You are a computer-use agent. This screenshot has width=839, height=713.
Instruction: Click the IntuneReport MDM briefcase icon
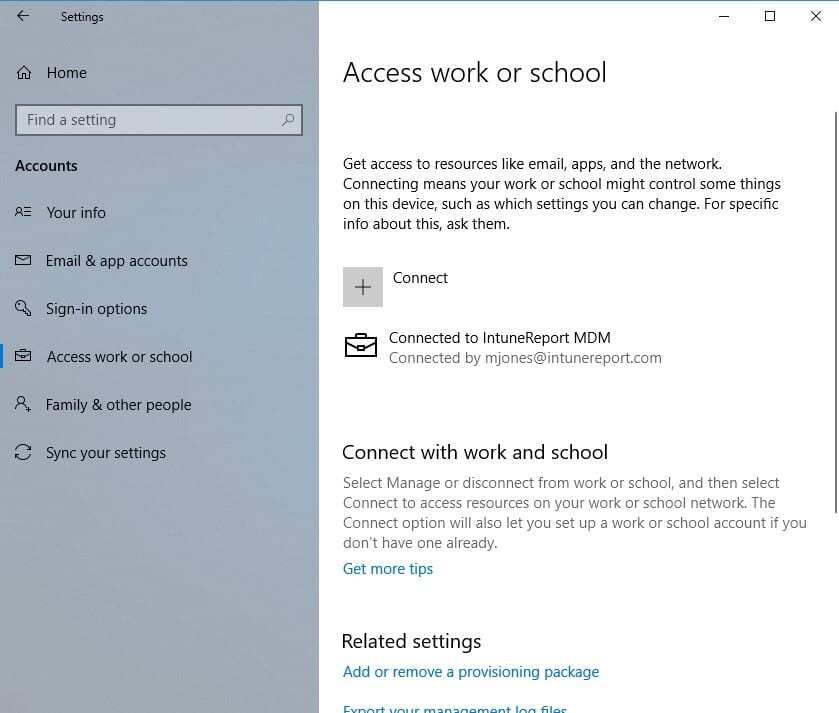click(x=361, y=346)
